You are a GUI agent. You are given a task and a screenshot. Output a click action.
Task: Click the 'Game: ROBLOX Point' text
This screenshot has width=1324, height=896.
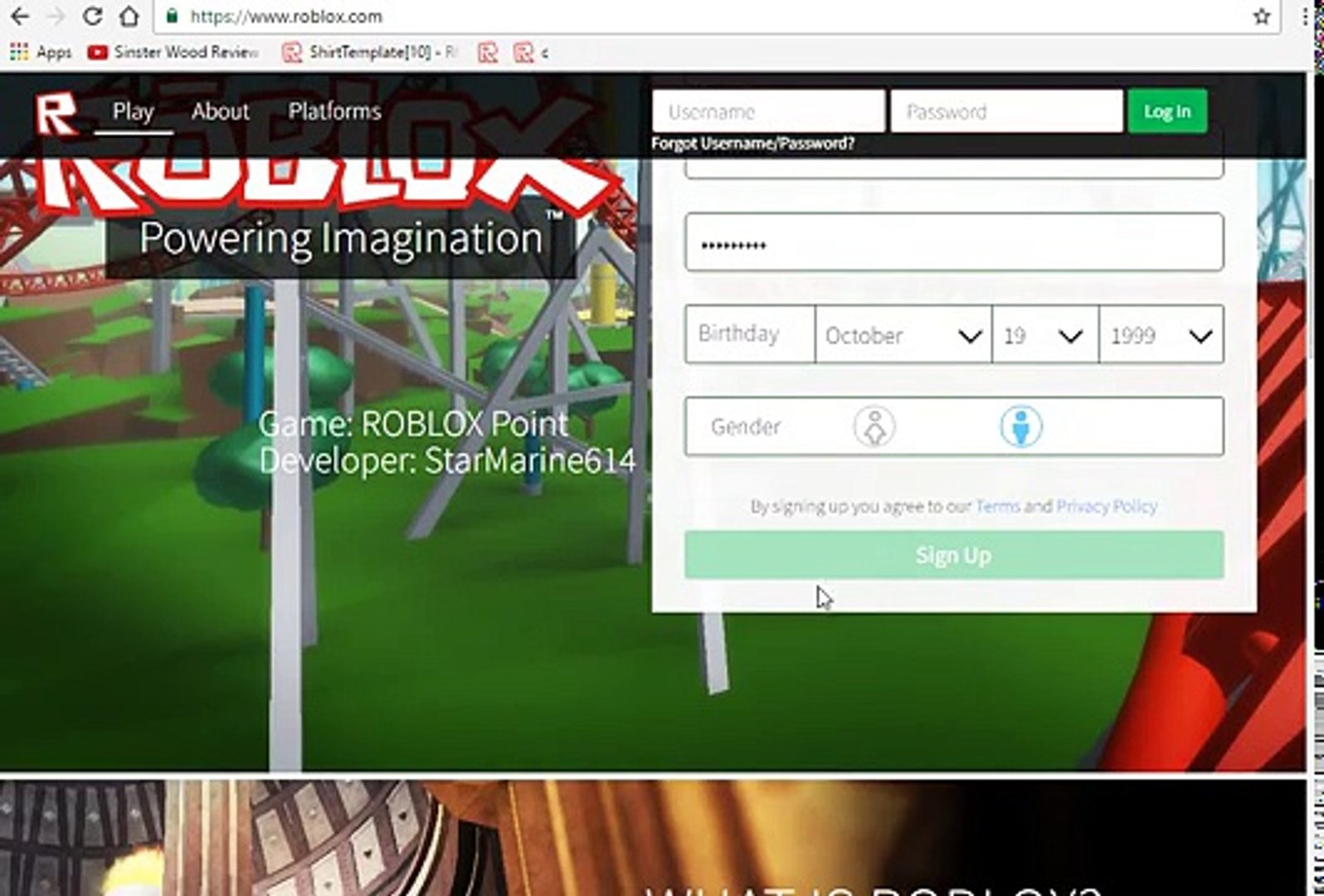(x=413, y=424)
